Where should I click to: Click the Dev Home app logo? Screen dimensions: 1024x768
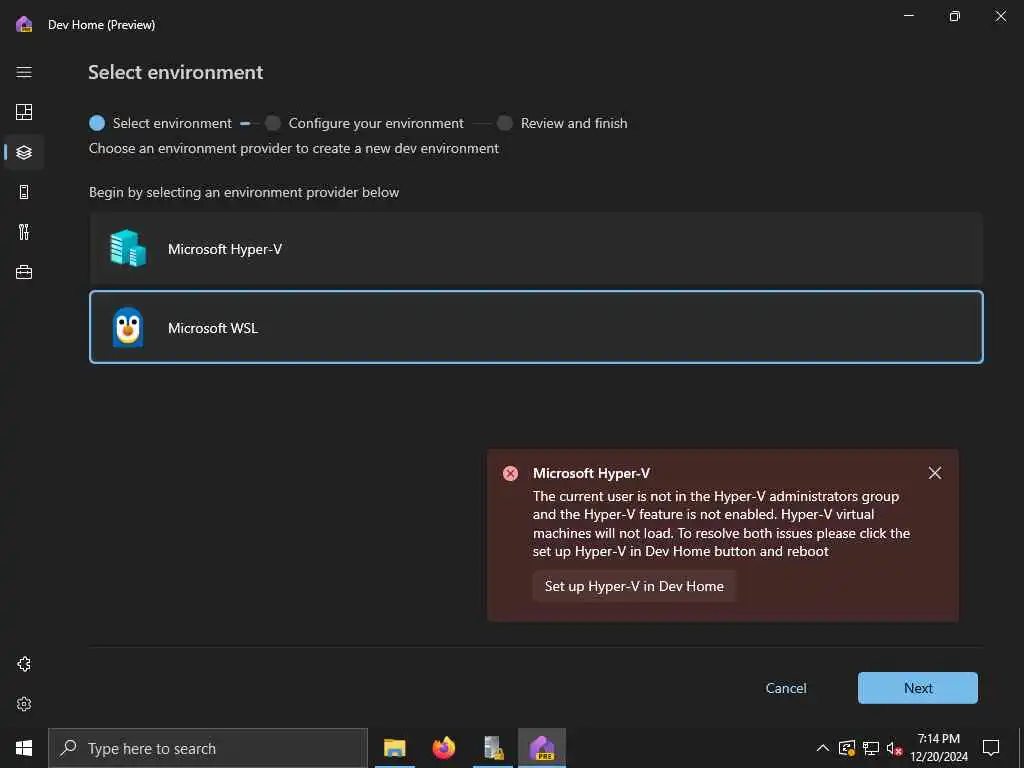coord(24,25)
